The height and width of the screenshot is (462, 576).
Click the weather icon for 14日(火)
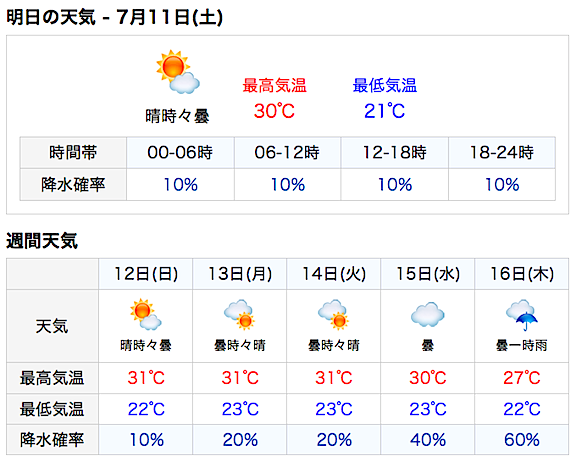334,314
